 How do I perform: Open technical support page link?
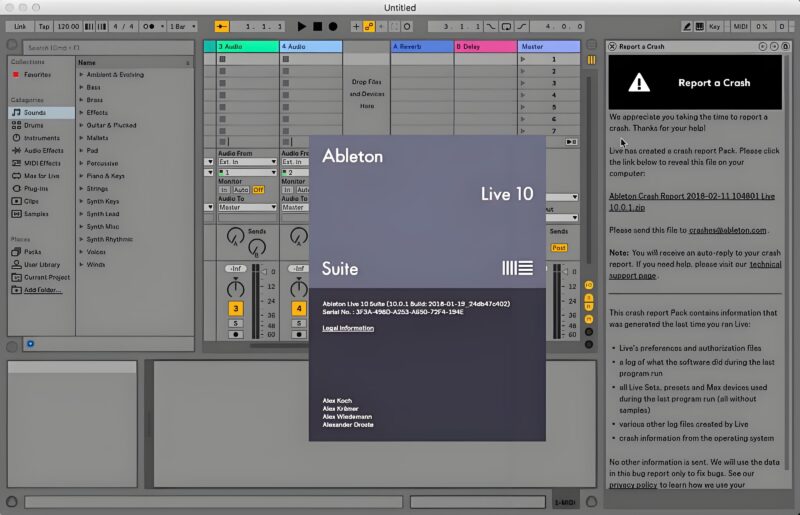coord(695,270)
